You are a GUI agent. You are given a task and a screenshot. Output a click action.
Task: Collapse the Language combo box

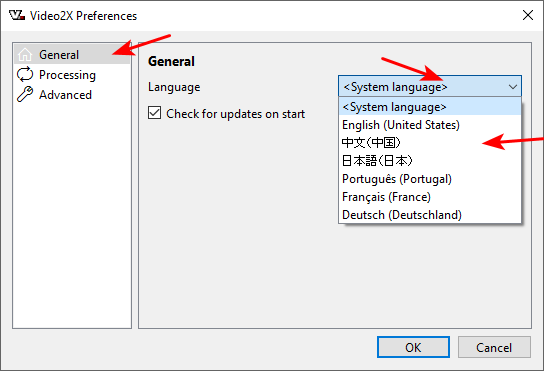tap(430, 86)
